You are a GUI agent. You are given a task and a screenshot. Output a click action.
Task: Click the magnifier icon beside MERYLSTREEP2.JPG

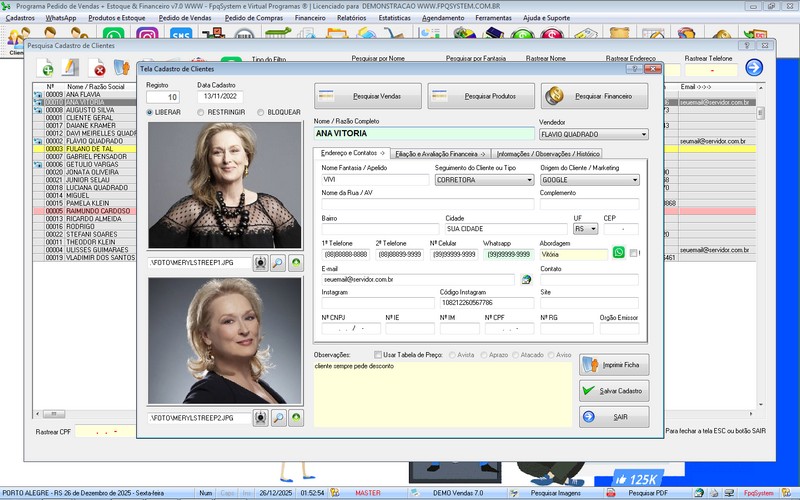tap(278, 417)
